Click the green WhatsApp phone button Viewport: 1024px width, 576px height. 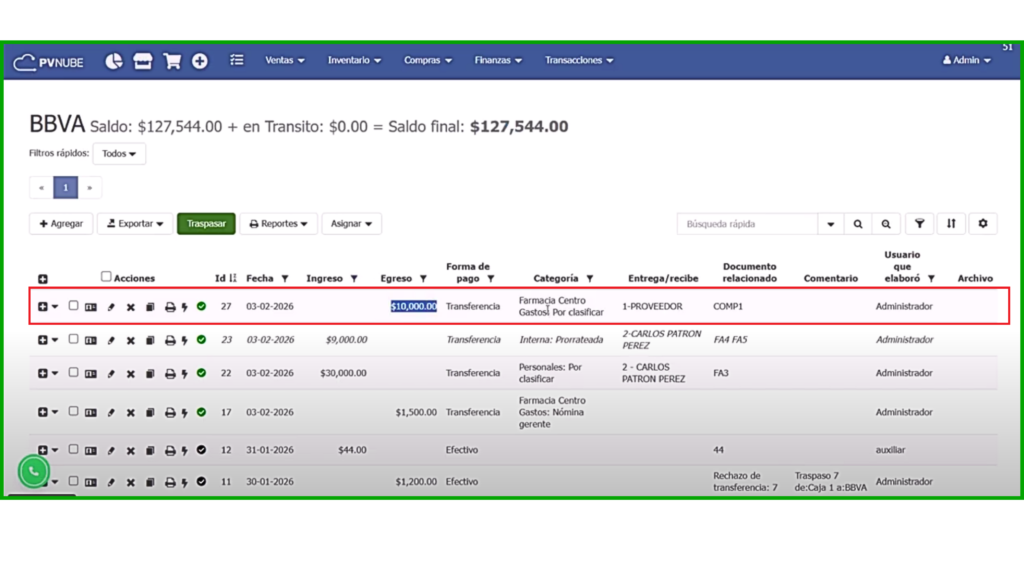(x=33, y=471)
